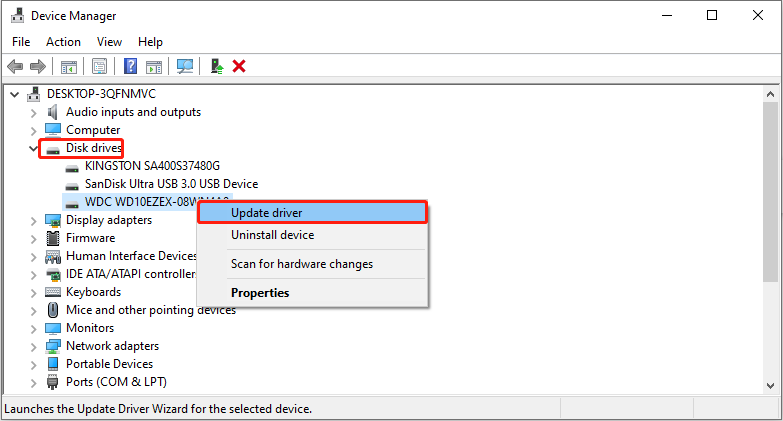Click the Network adapters category icon
The image size is (783, 421).
pos(53,346)
